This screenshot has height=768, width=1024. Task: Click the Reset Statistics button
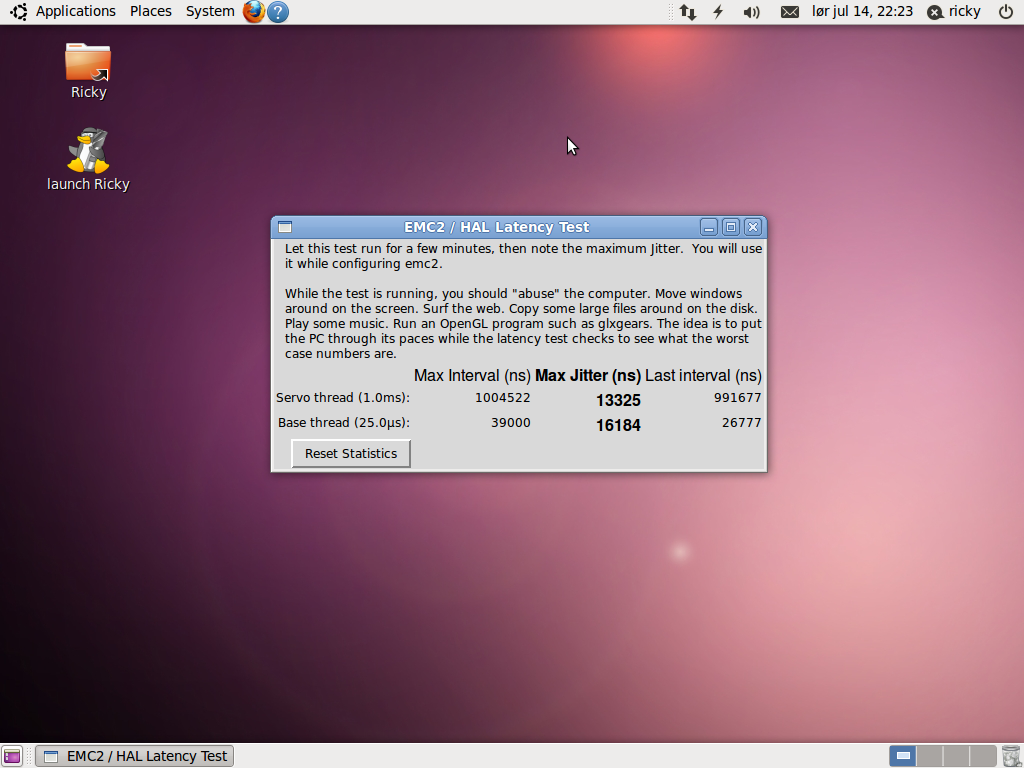(x=351, y=453)
